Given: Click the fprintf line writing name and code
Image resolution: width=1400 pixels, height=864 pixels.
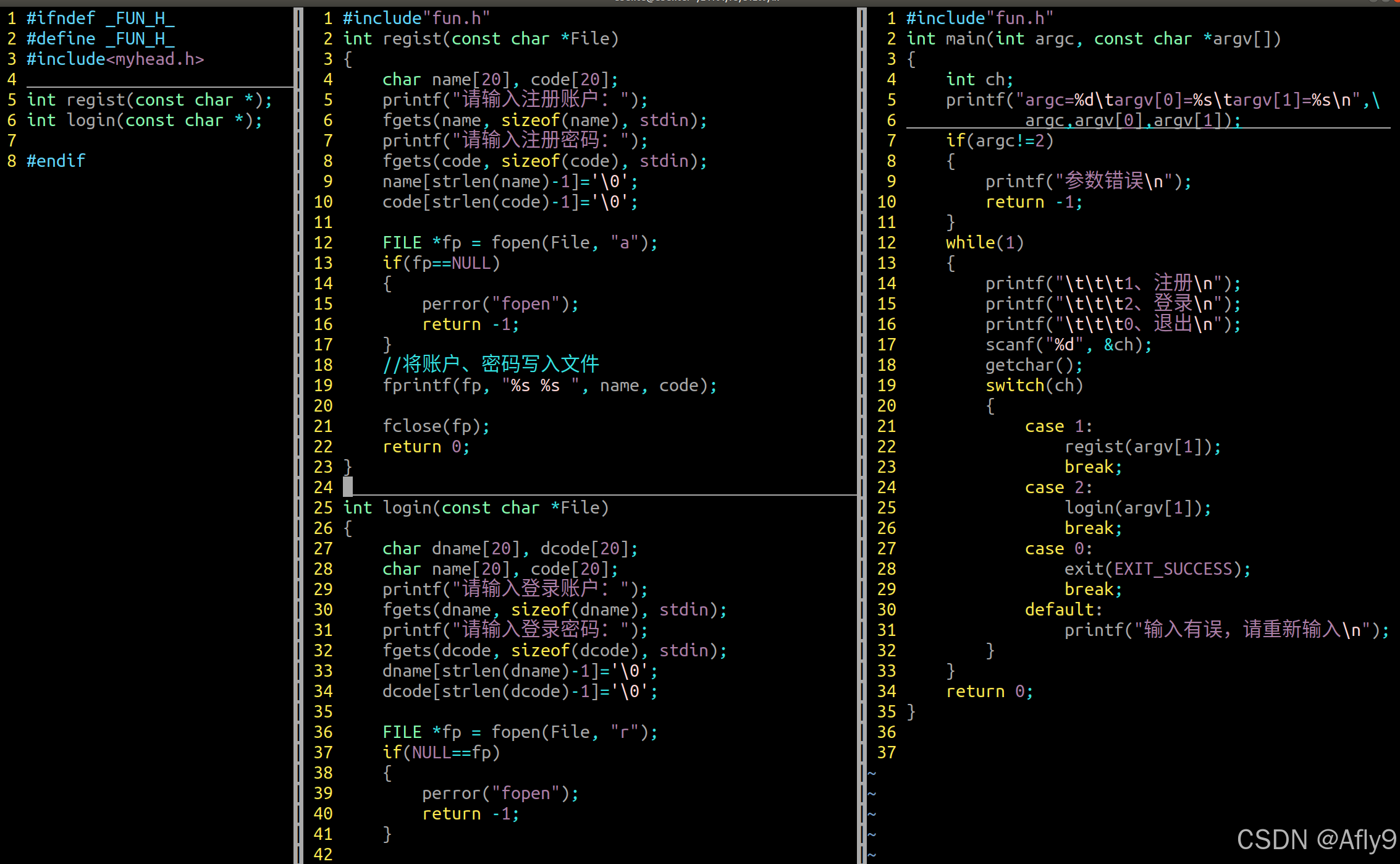Looking at the screenshot, I should point(549,386).
